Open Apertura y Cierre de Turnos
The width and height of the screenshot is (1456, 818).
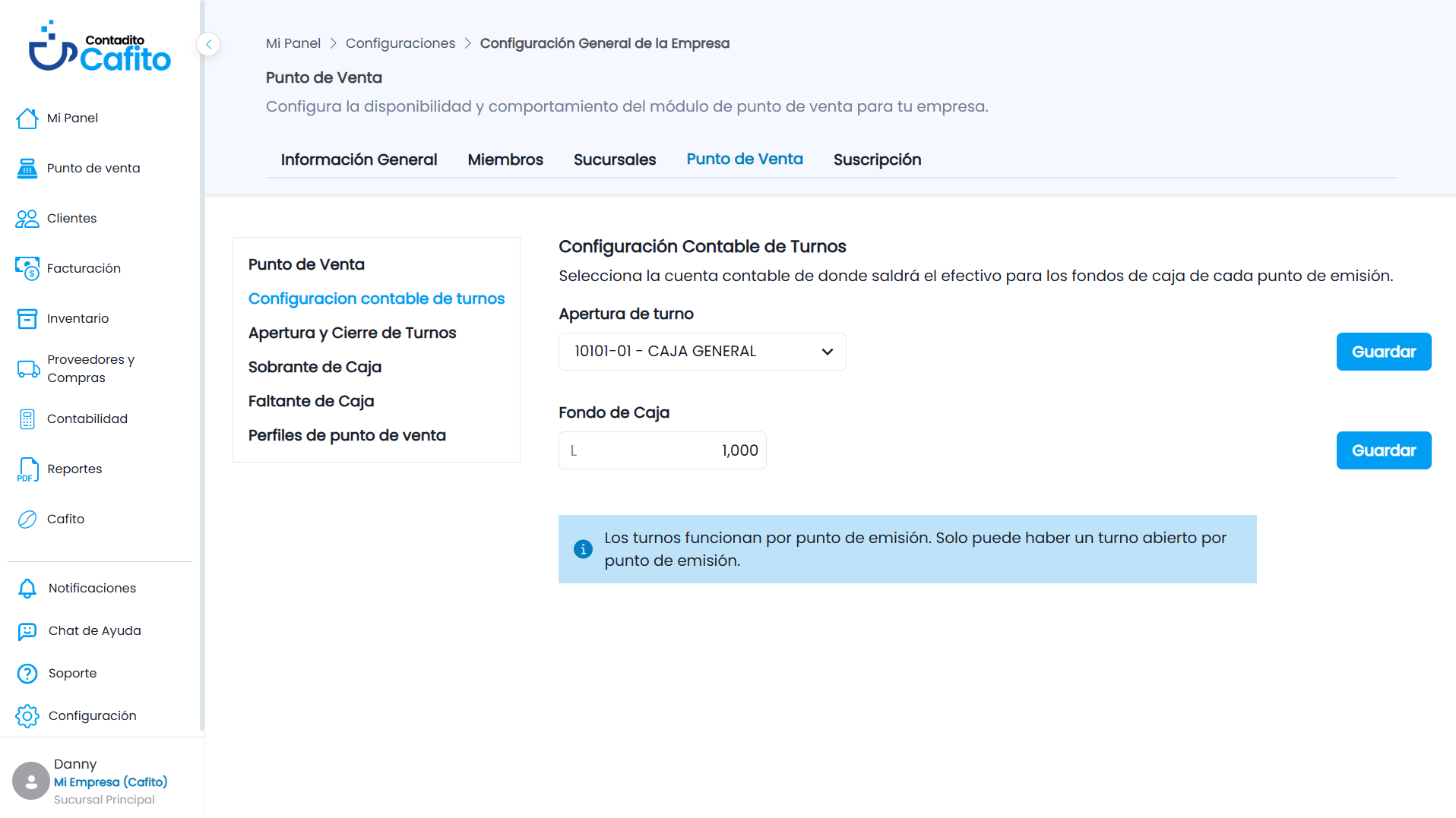[352, 333]
